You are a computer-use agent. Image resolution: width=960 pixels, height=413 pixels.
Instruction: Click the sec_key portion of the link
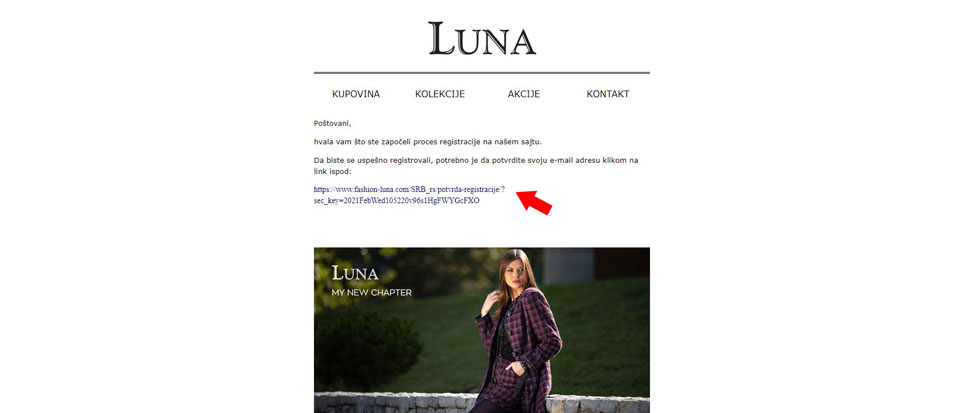point(397,200)
